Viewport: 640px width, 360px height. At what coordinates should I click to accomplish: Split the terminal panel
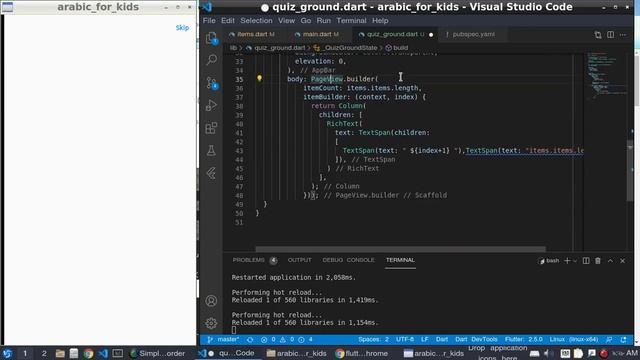tap(586, 261)
